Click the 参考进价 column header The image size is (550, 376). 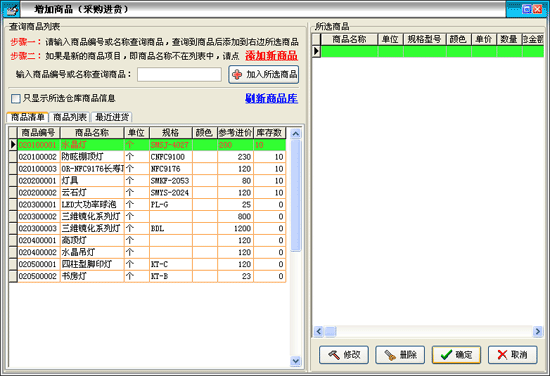point(235,133)
